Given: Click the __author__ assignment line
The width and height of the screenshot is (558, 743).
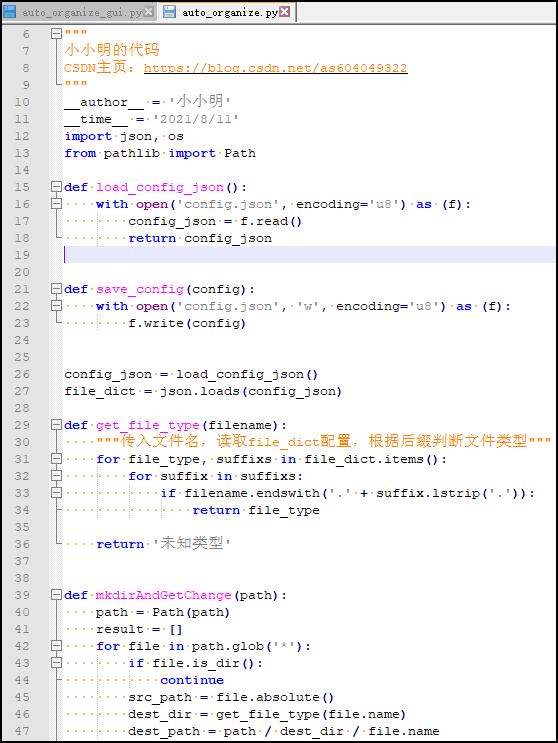Looking at the screenshot, I should [x=147, y=102].
